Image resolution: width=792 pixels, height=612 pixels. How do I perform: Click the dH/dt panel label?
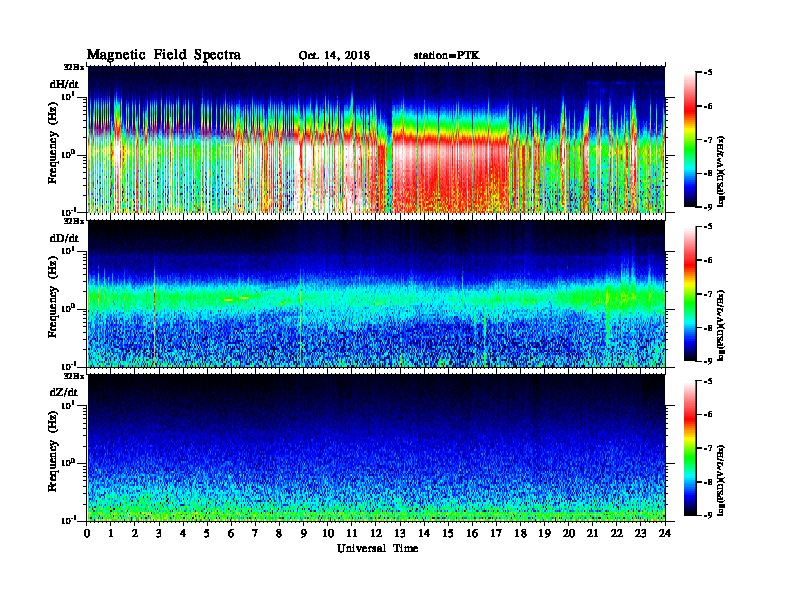[64, 84]
